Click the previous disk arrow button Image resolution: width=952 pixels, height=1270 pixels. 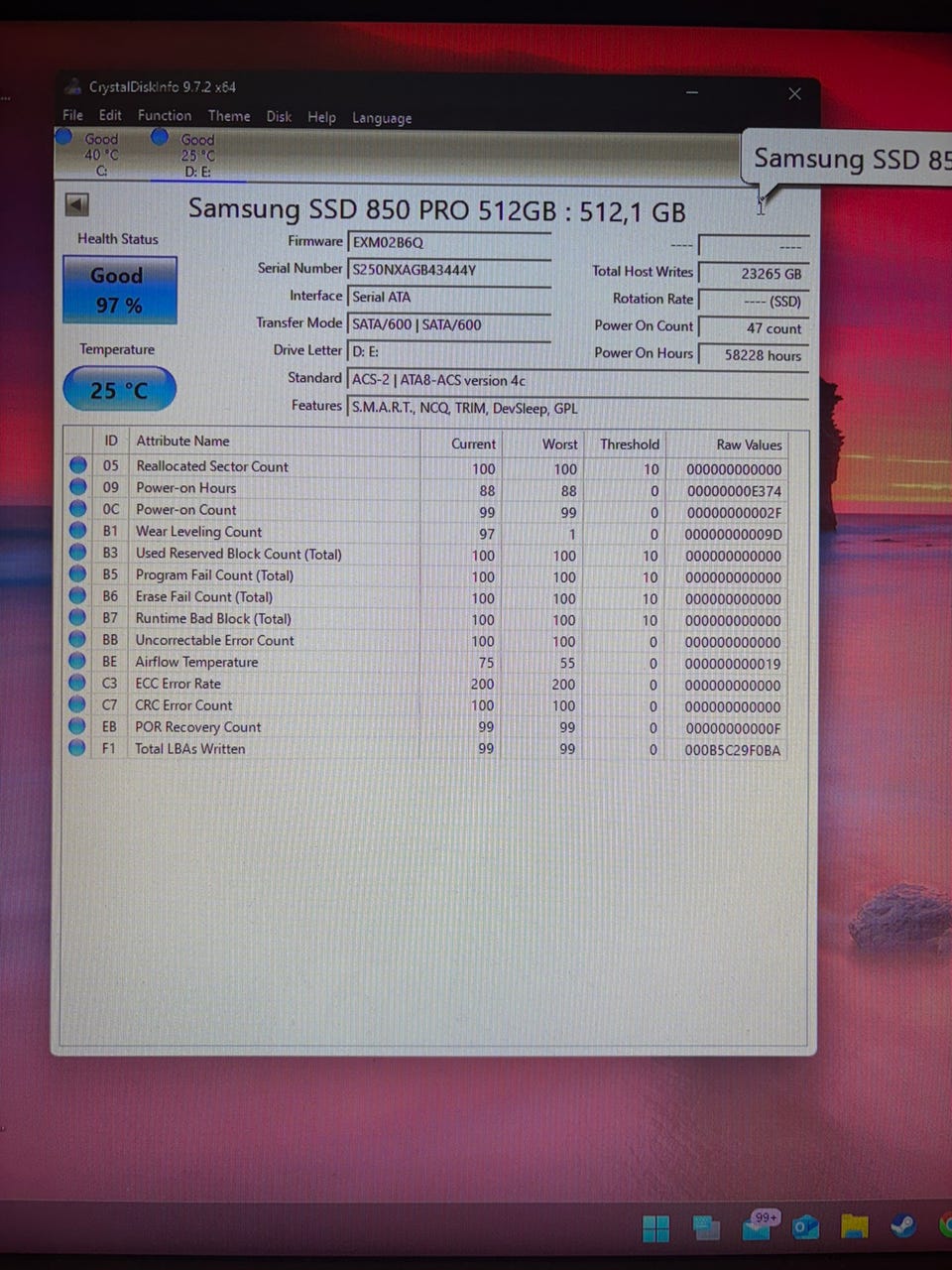(x=76, y=204)
